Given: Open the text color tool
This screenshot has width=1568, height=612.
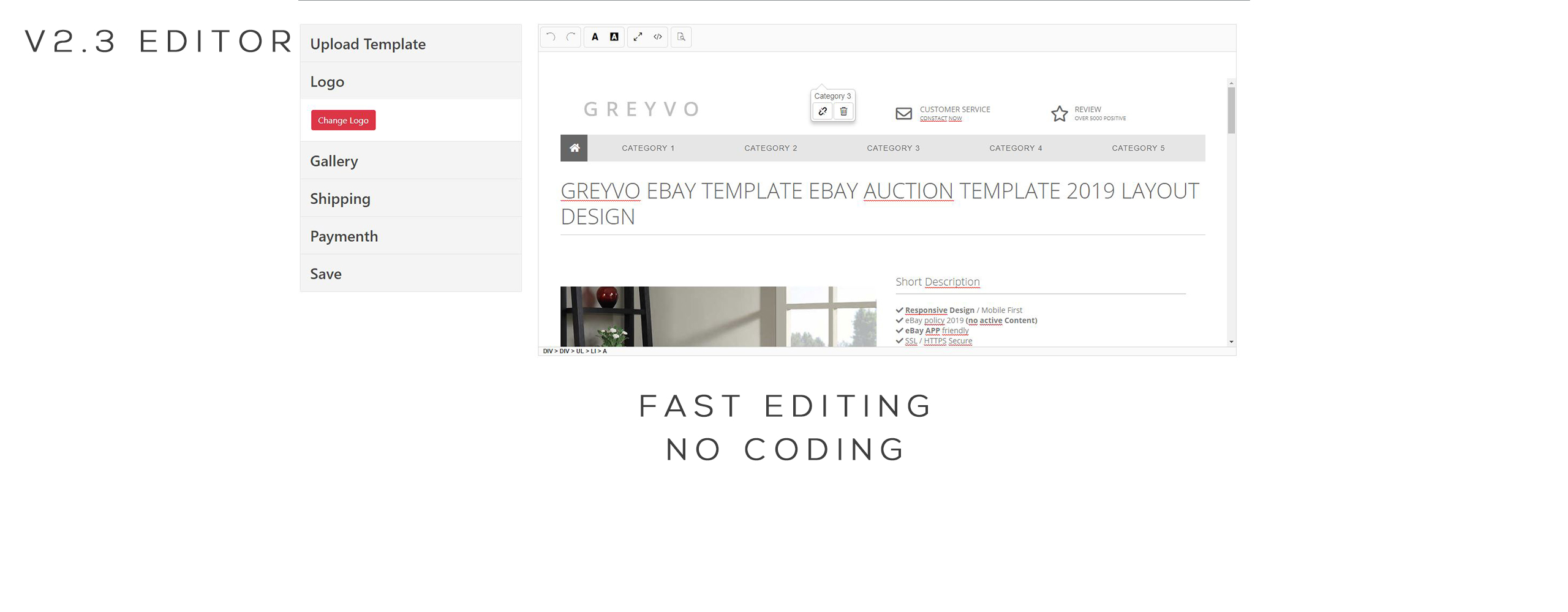Looking at the screenshot, I should click(595, 37).
